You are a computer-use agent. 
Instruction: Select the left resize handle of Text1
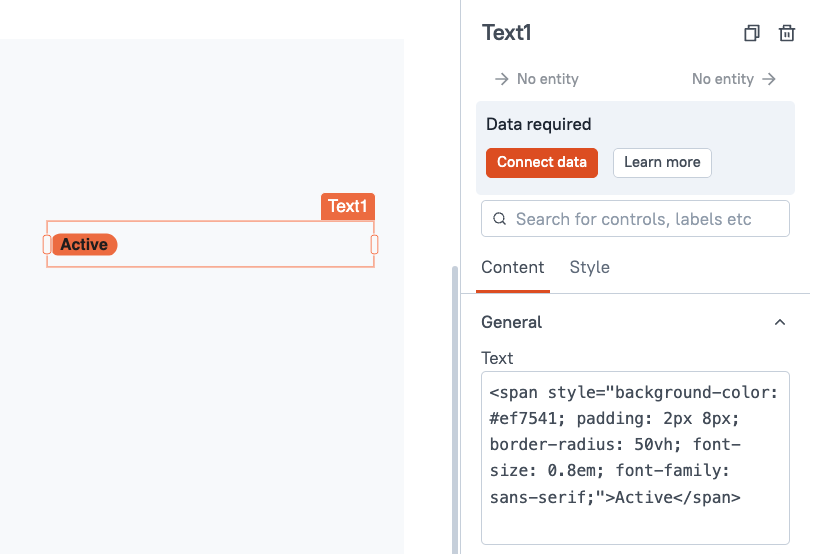(47, 244)
